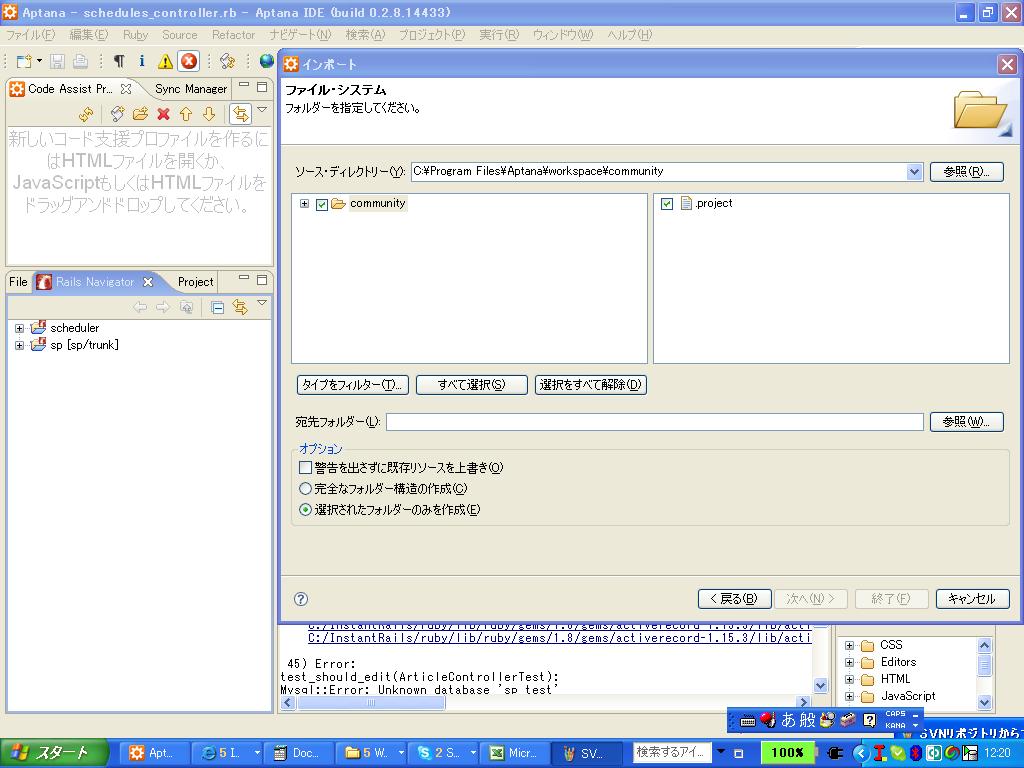Click the destination folder 参照(W) browse button
Screen dimensions: 1024x768
click(967, 422)
